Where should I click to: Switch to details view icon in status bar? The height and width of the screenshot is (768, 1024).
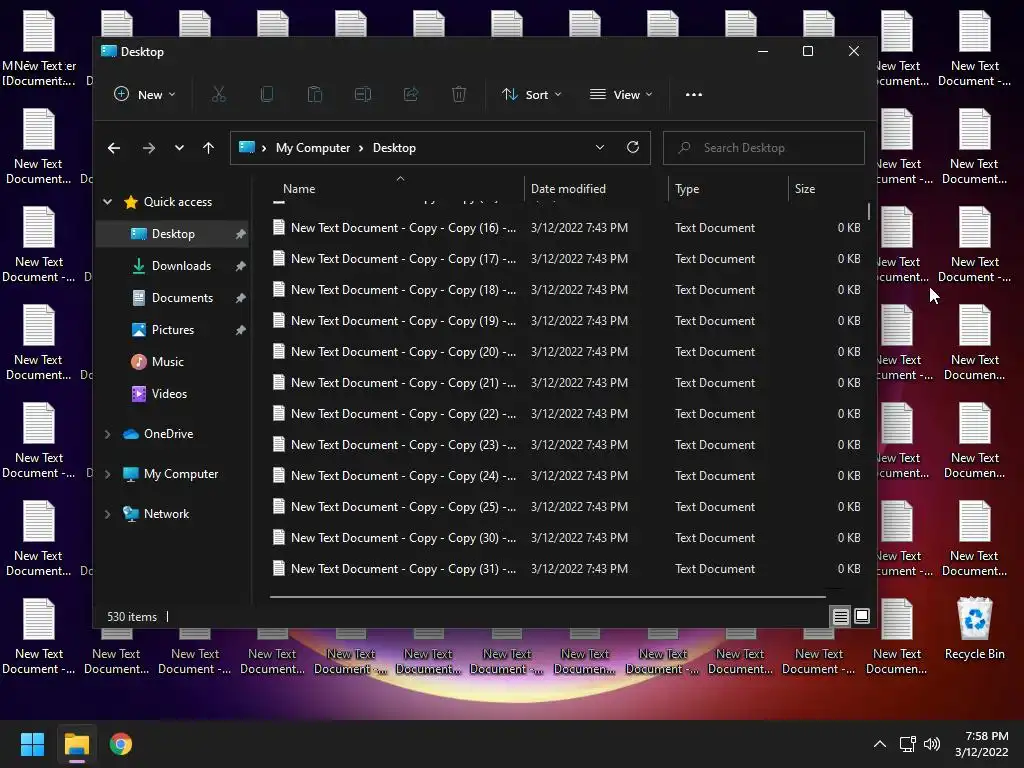pos(840,616)
